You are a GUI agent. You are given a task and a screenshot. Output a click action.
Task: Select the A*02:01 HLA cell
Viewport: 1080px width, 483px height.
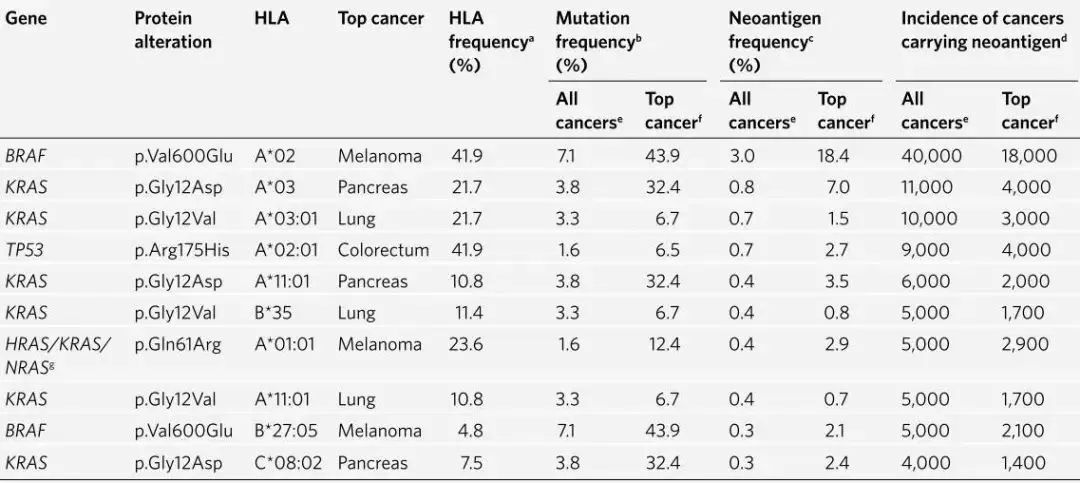click(x=285, y=250)
